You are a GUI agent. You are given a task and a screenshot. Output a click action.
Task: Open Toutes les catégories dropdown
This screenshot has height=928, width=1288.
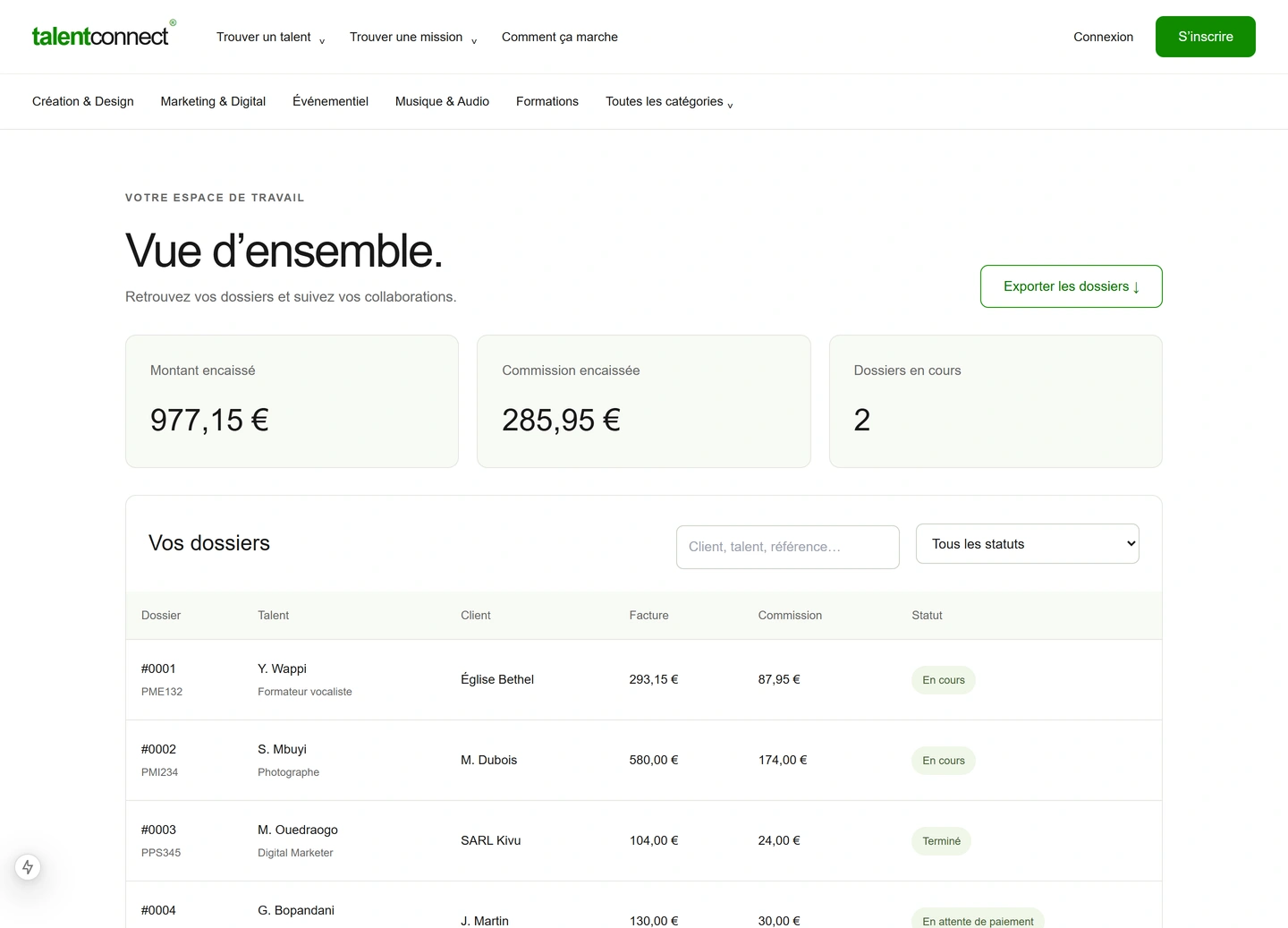pos(669,101)
